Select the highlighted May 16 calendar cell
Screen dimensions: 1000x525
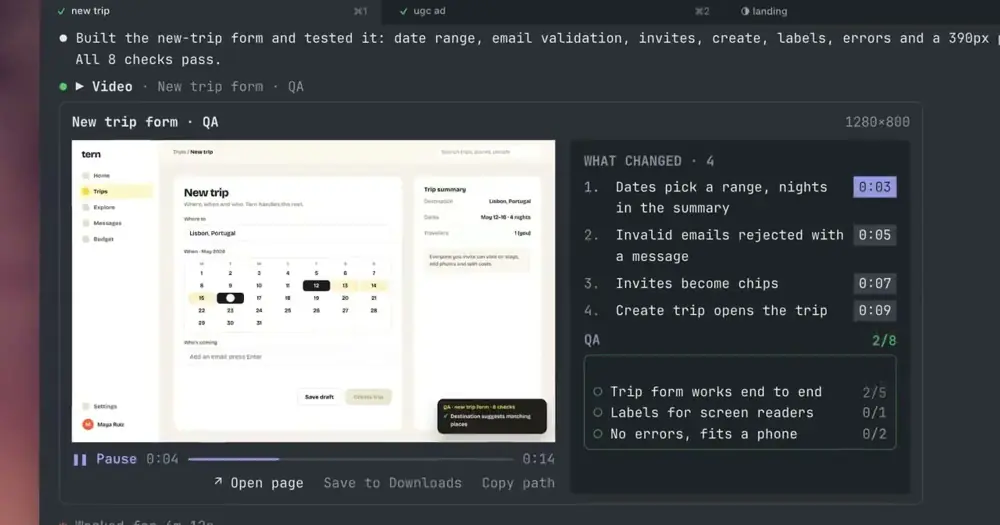(230, 298)
